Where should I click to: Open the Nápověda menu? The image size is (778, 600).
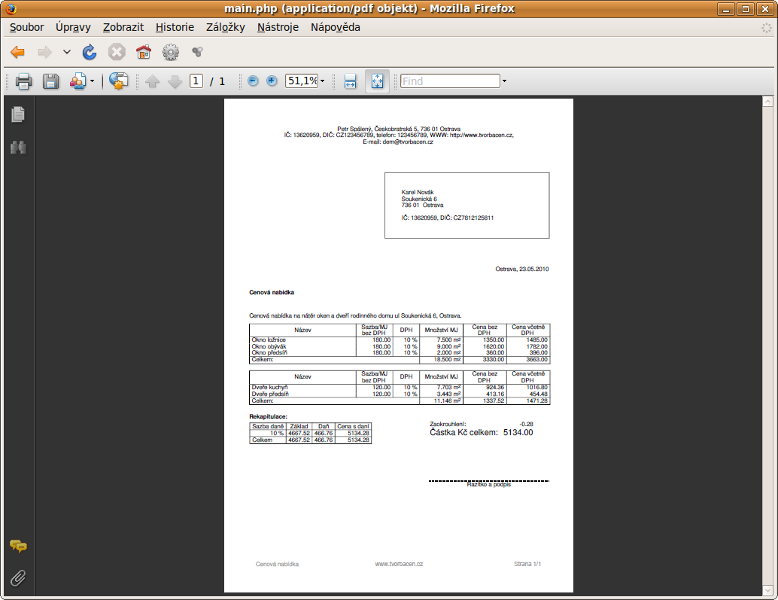(335, 27)
